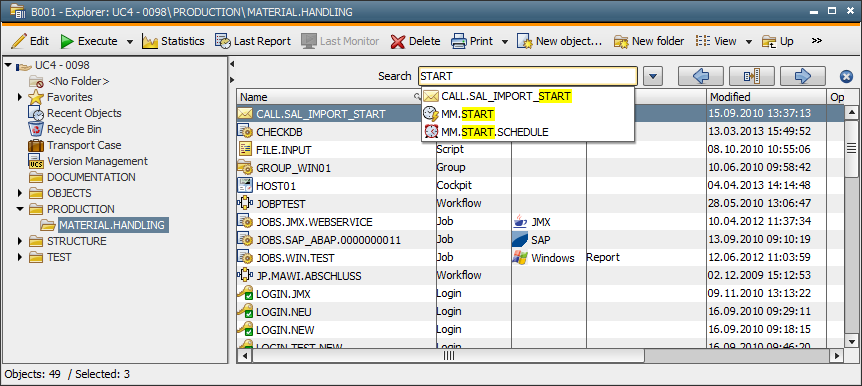Collapse the UC4 - 0098 root node
This screenshot has width=862, height=386.
(8, 65)
